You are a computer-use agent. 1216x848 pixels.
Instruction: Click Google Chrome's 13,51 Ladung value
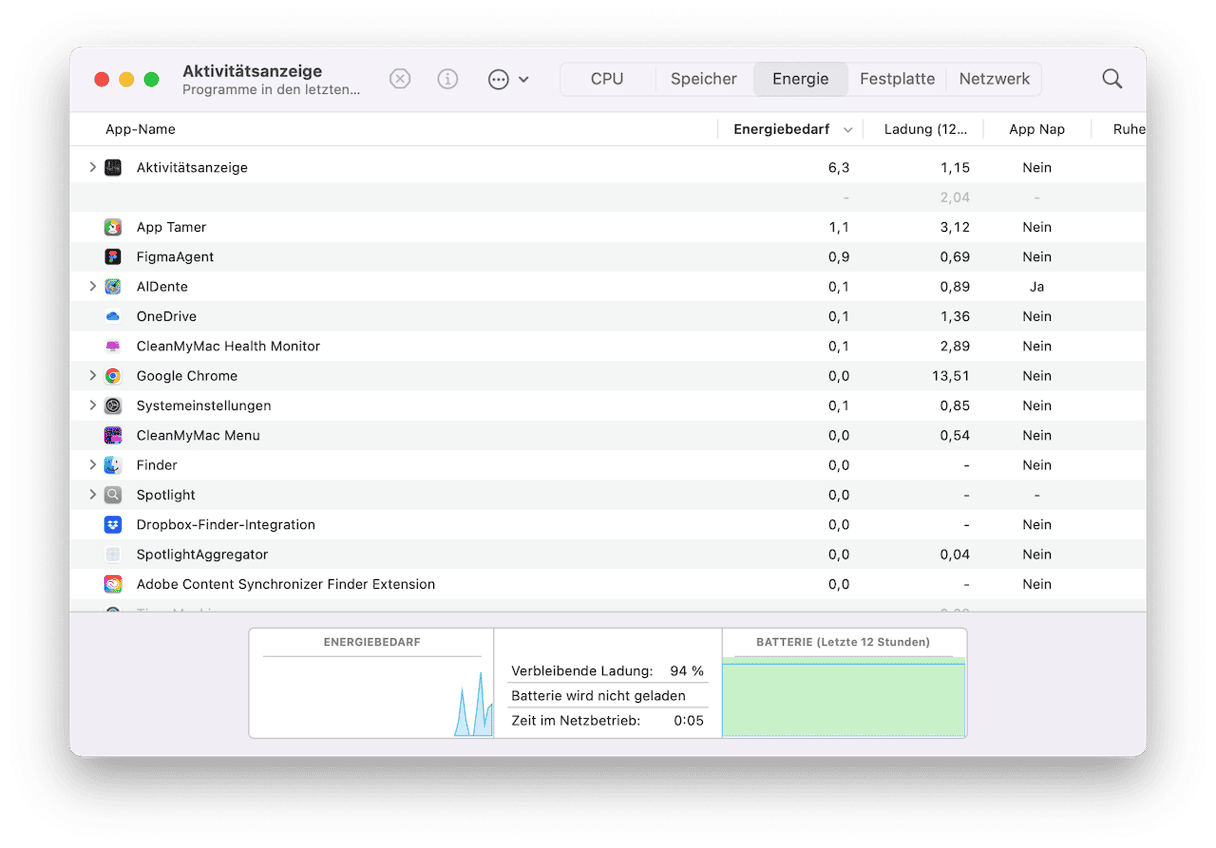click(949, 376)
